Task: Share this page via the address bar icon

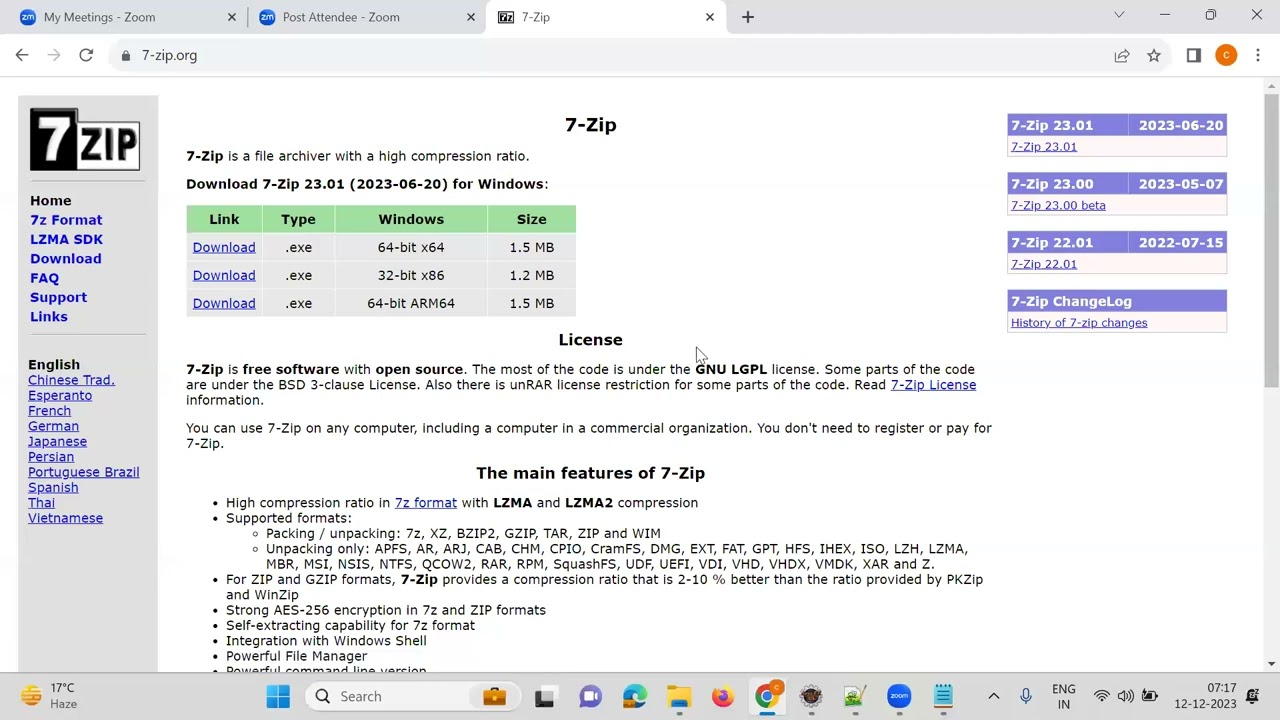Action: (1122, 56)
